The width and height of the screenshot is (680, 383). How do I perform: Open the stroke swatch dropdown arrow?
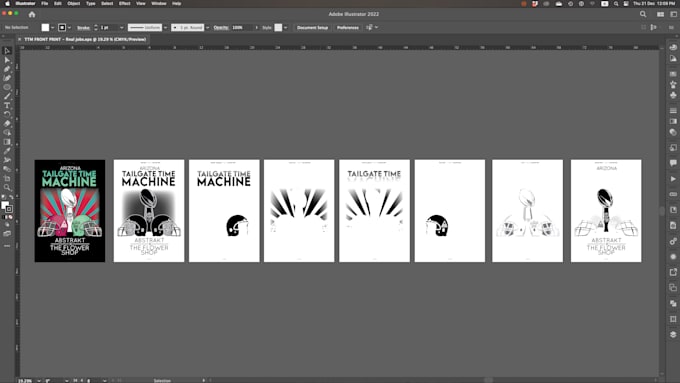pos(69,27)
